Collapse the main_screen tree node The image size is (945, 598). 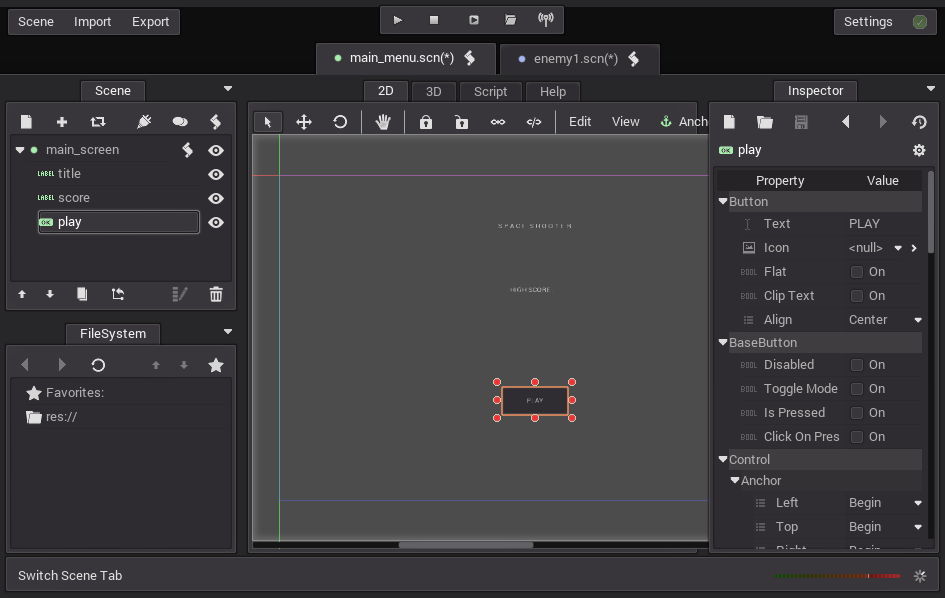(20, 150)
